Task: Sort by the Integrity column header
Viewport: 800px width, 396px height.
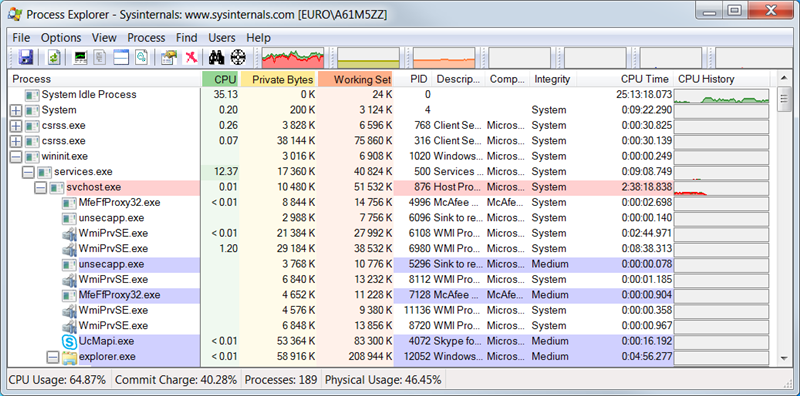Action: [x=553, y=79]
